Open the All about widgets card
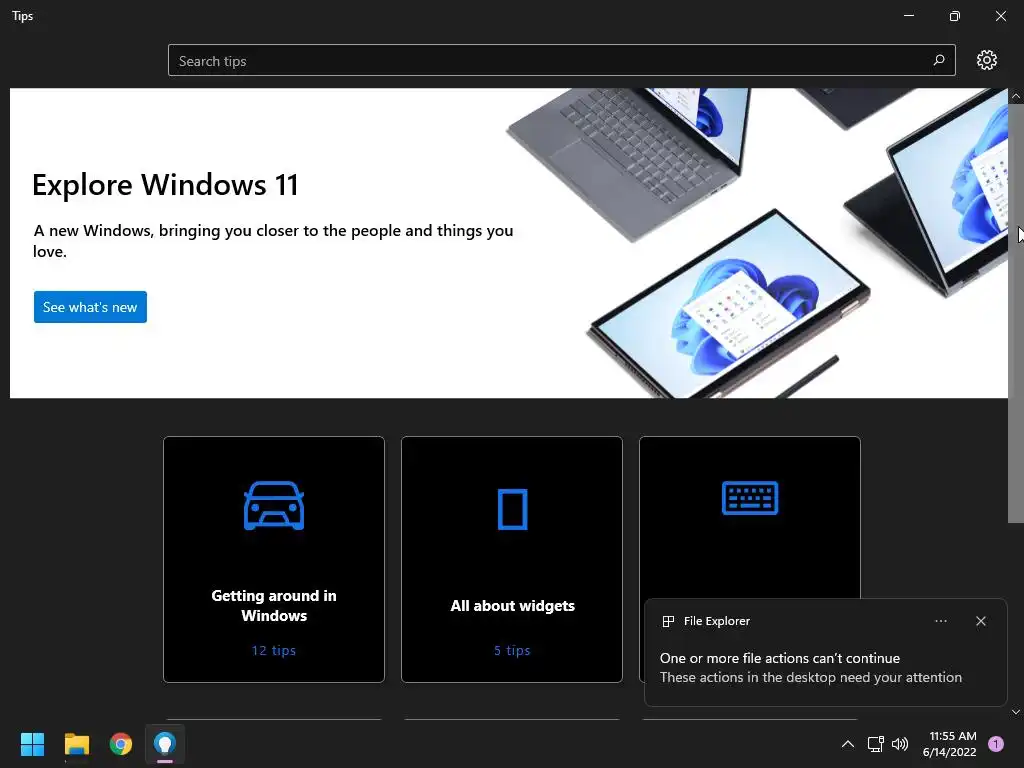This screenshot has width=1024, height=768. point(512,560)
